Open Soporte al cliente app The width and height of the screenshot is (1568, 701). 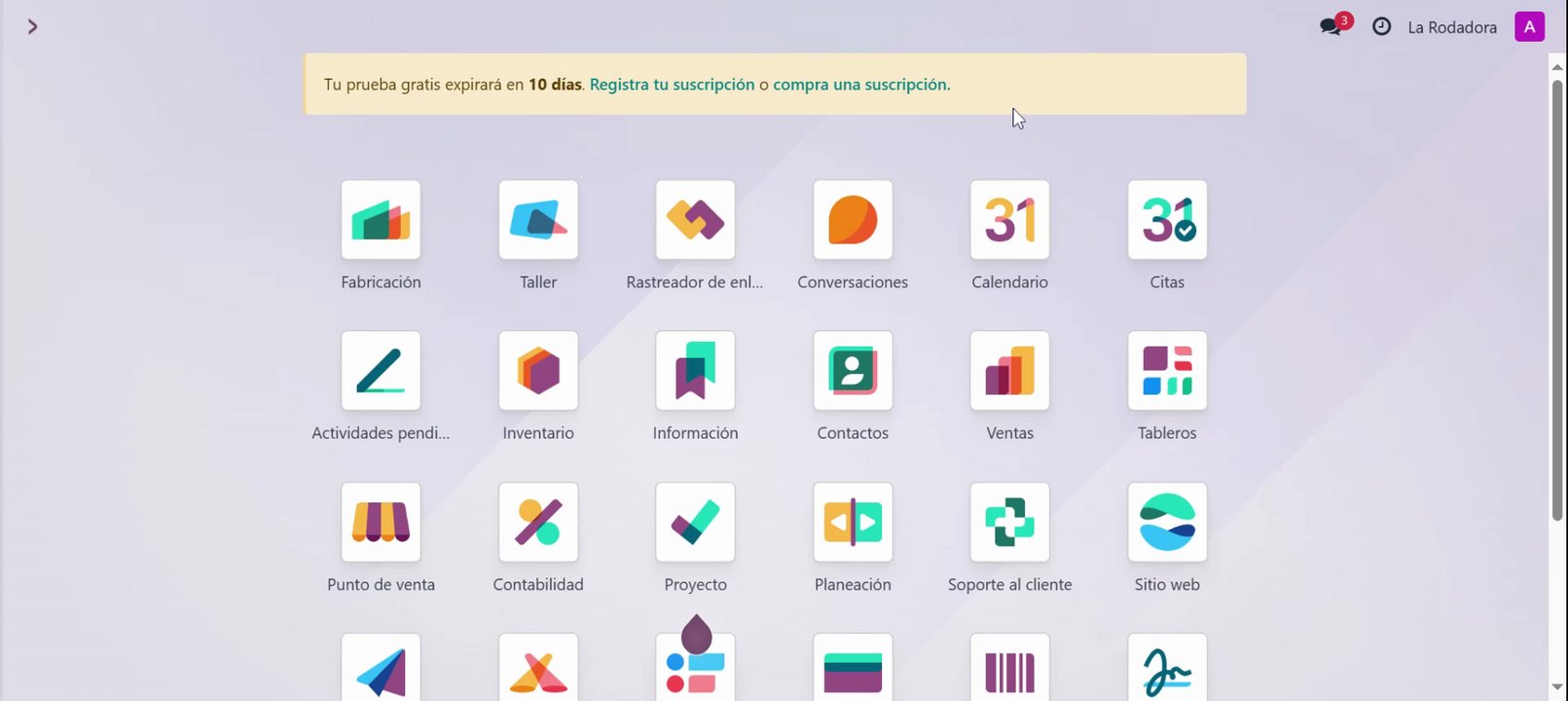pyautogui.click(x=1009, y=523)
